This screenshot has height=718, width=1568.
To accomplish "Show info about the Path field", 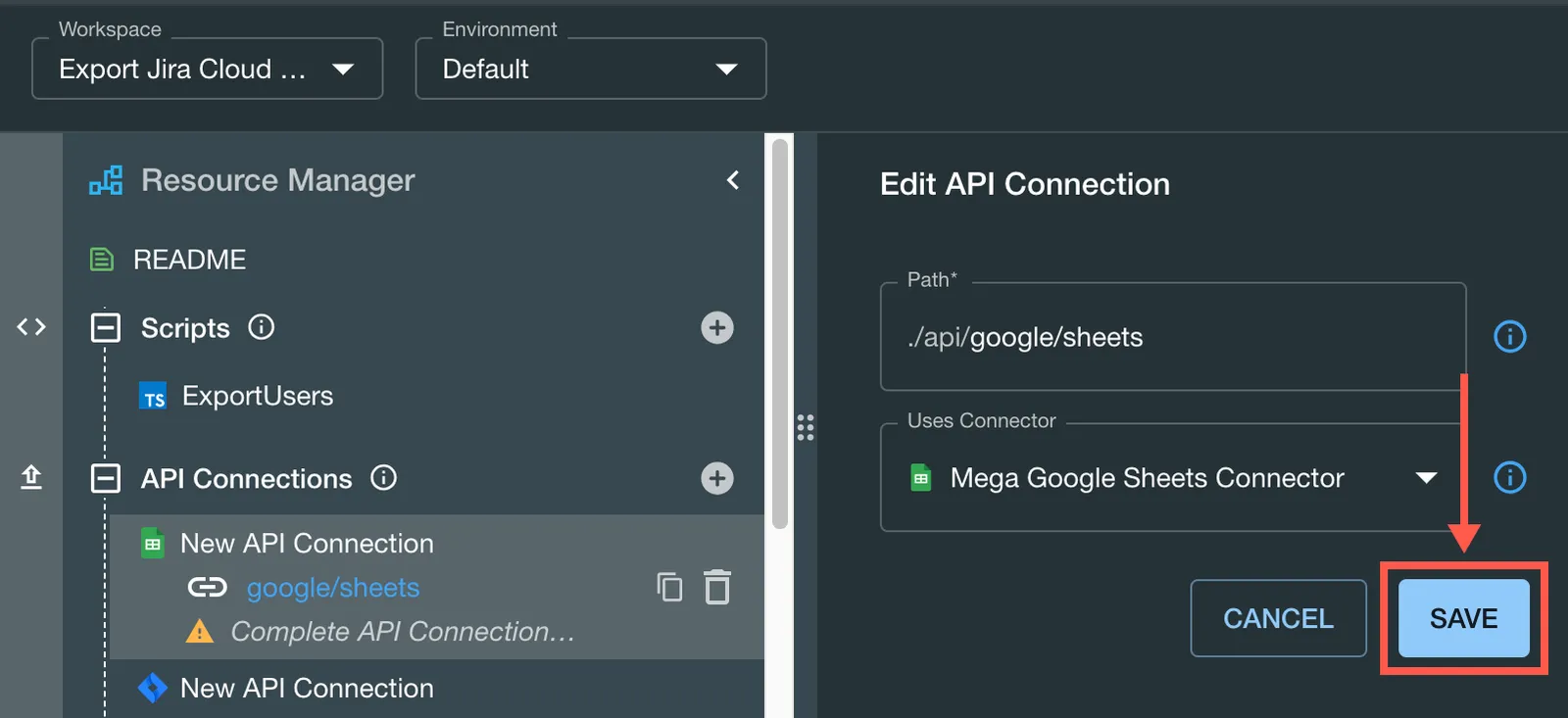I will 1510,337.
